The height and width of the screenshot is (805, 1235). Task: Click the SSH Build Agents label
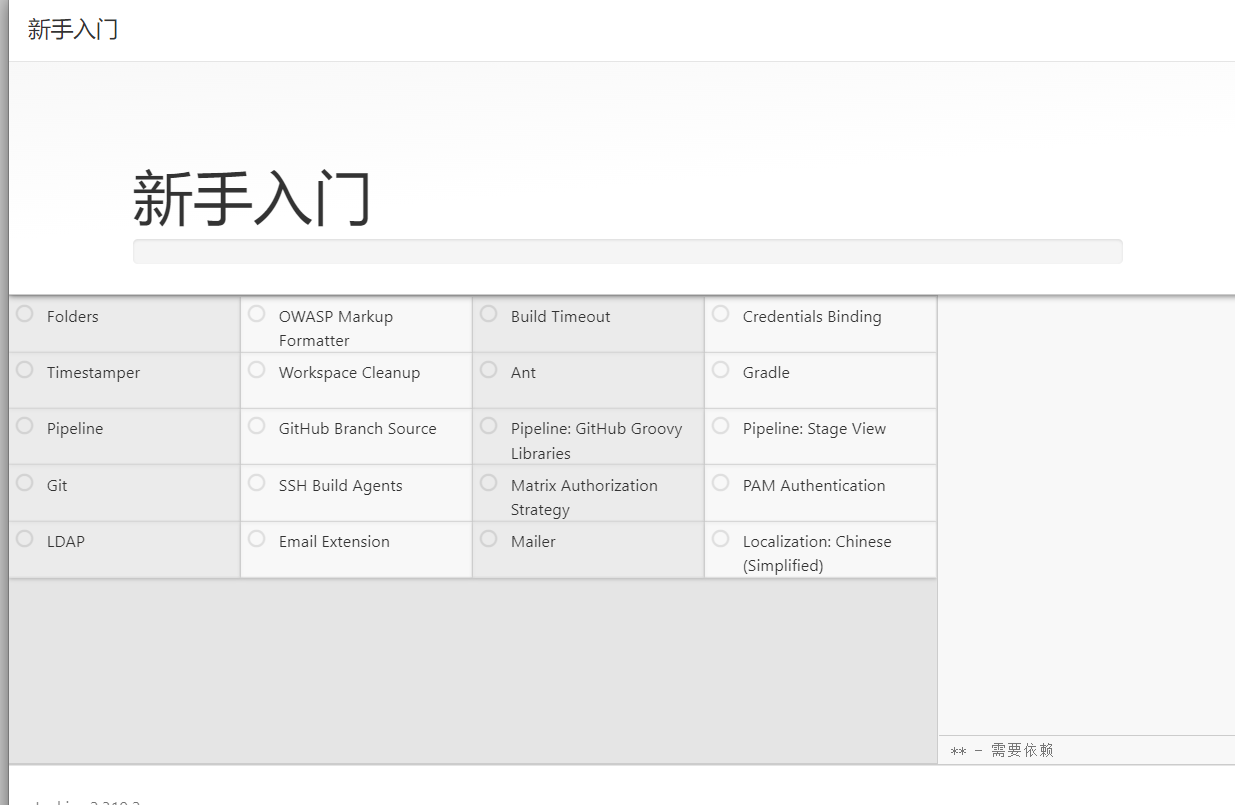[341, 486]
